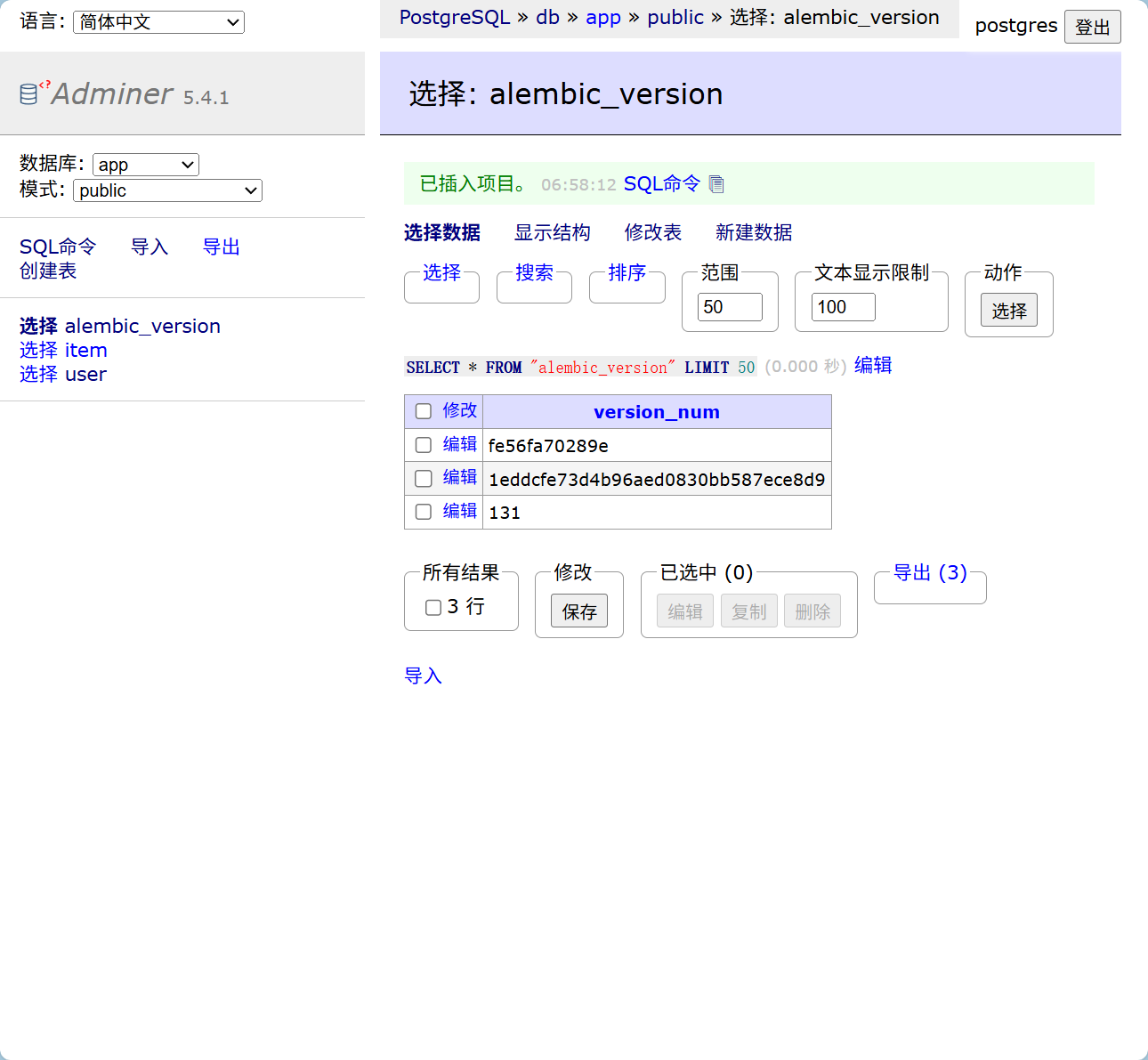Open the 数据库 dropdown showing app
The width and height of the screenshot is (1148, 1060).
[145, 164]
